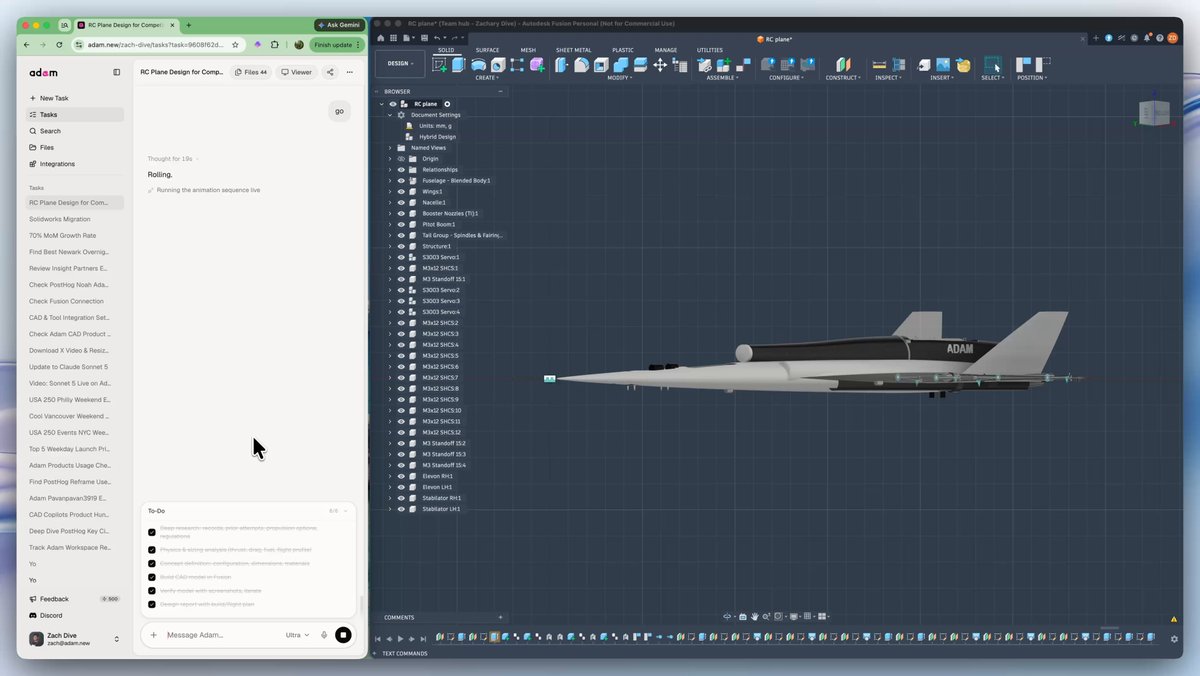Uncheck the Build CAD model in Fusion to-do

152,577
